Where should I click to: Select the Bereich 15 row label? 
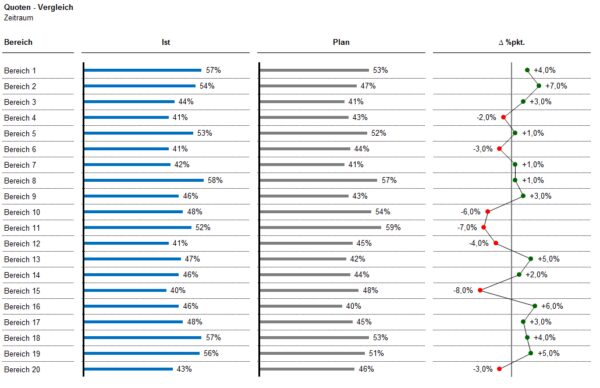22,291
